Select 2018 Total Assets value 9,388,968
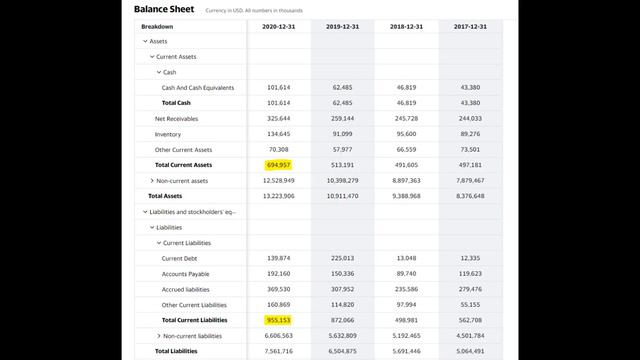 point(406,196)
